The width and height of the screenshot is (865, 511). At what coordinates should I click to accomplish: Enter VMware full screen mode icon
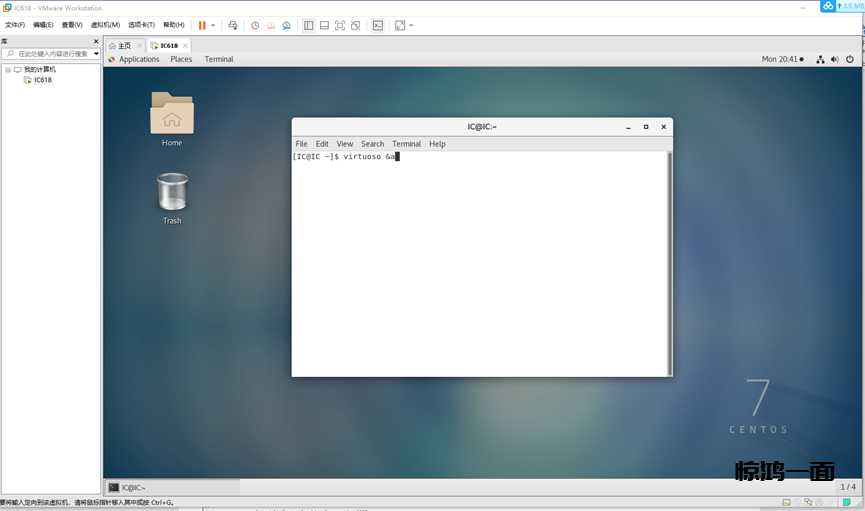(340, 25)
